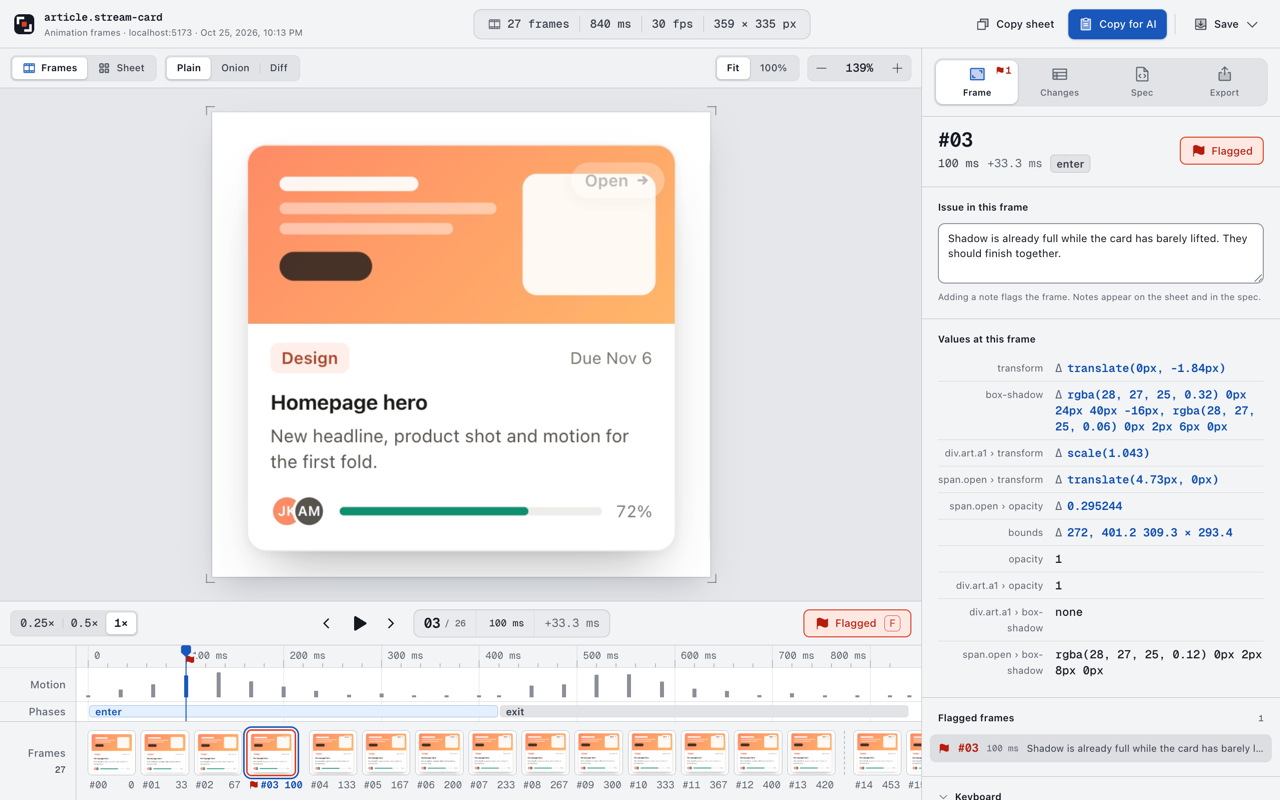Click Copy sheet button
Screen dimensions: 1280x800
coord(1015,24)
